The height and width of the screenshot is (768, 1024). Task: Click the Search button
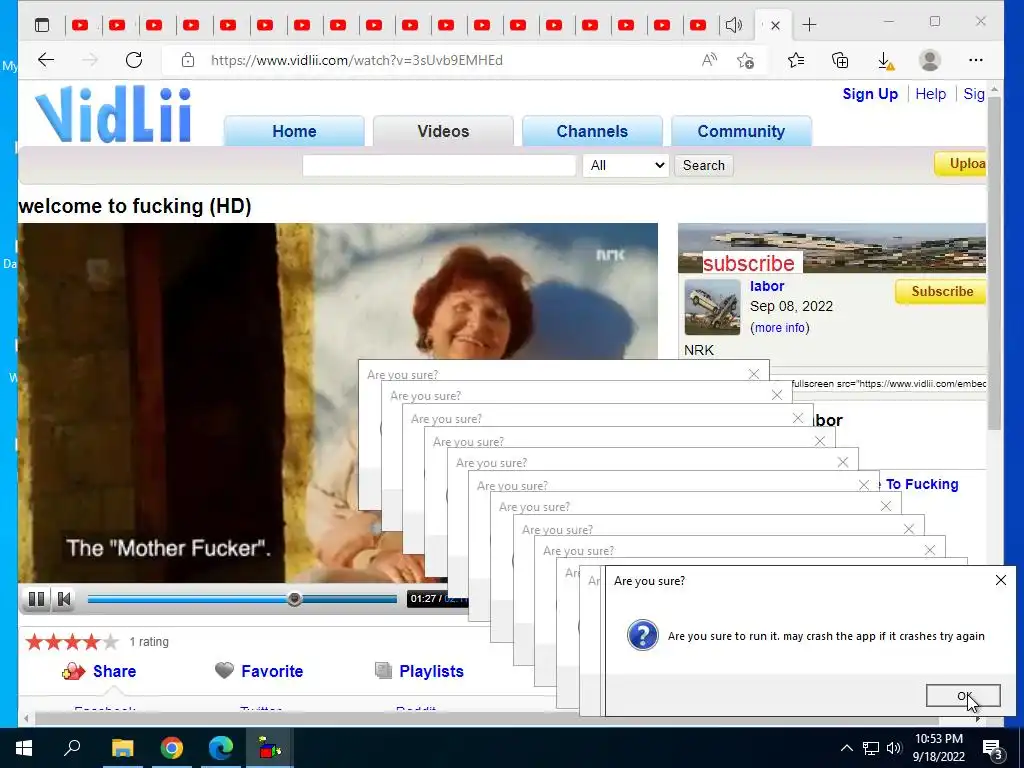point(703,165)
